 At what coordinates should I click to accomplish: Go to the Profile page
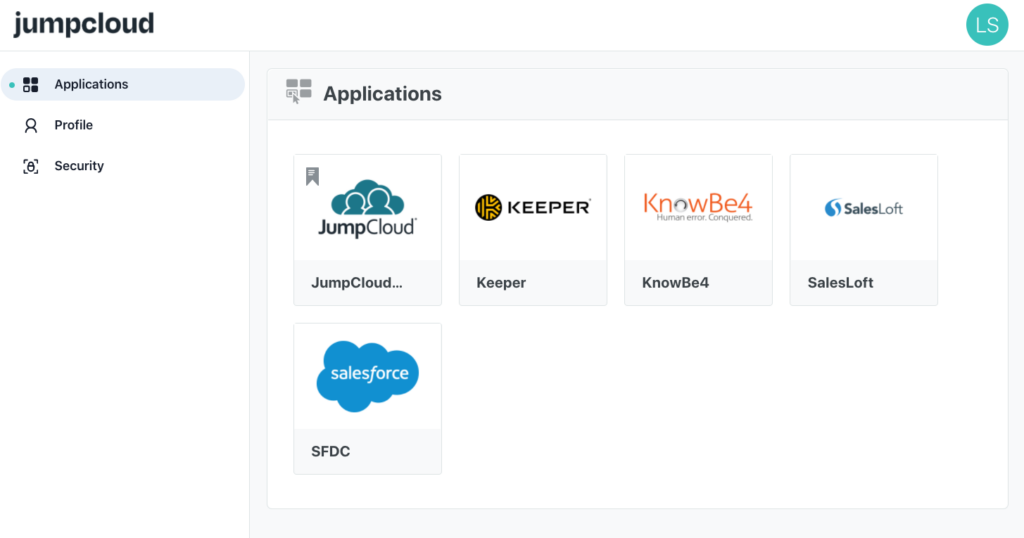pos(74,126)
